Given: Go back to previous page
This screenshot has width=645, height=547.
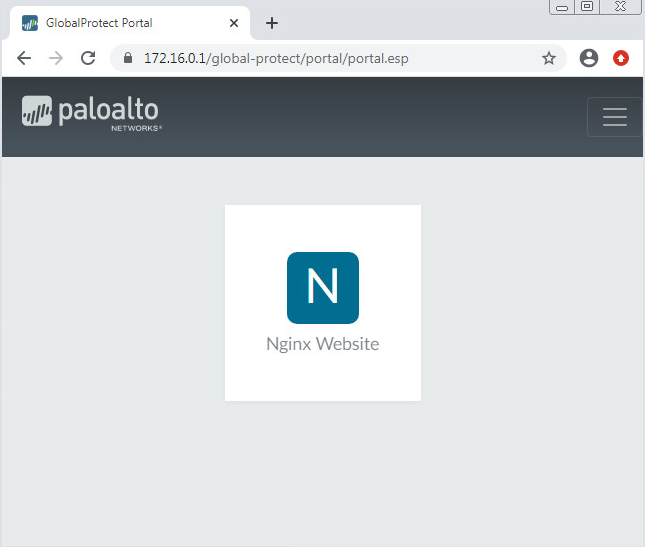Looking at the screenshot, I should coord(24,58).
